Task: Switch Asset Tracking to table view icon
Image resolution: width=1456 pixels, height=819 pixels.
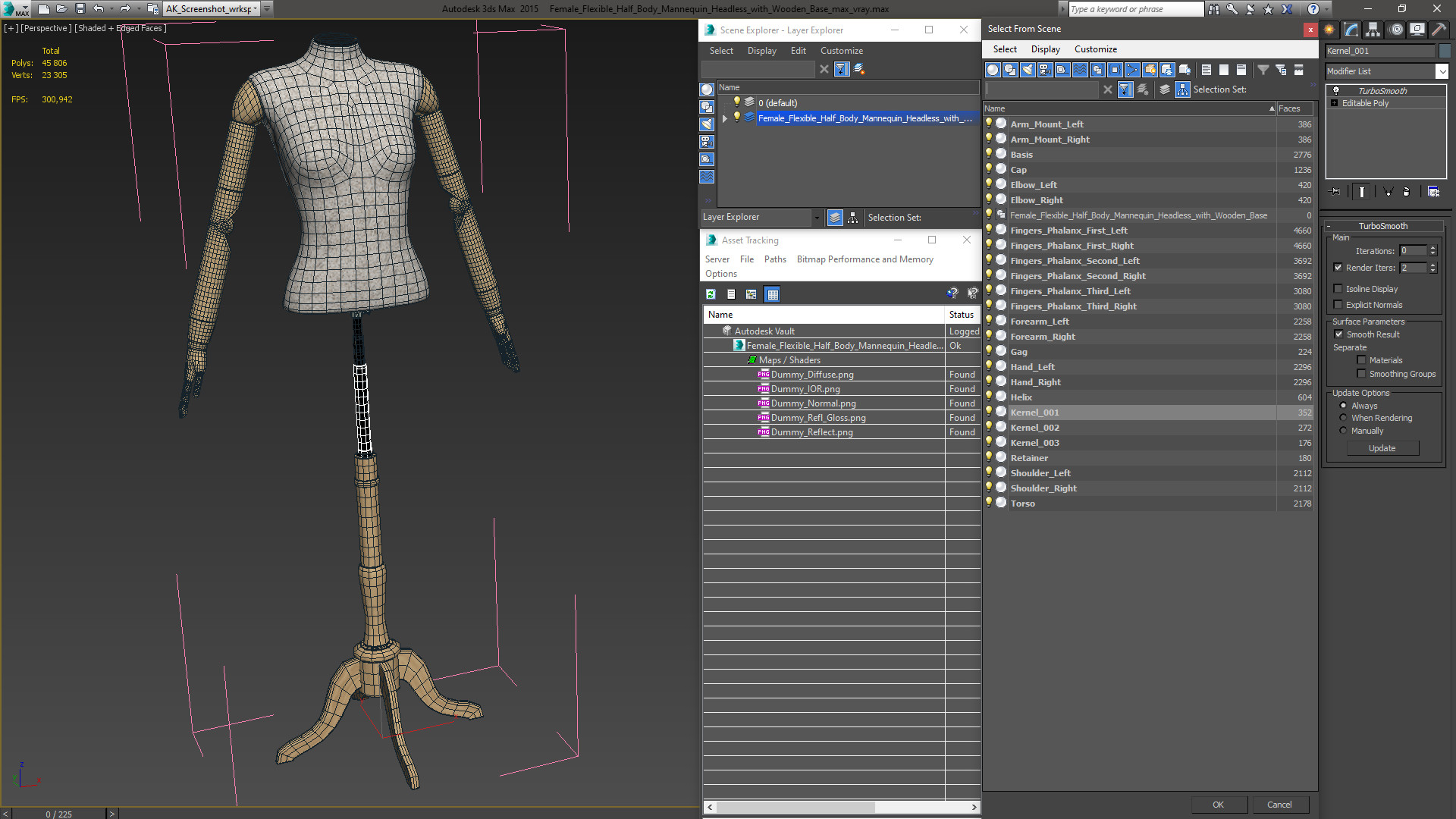Action: (x=772, y=294)
